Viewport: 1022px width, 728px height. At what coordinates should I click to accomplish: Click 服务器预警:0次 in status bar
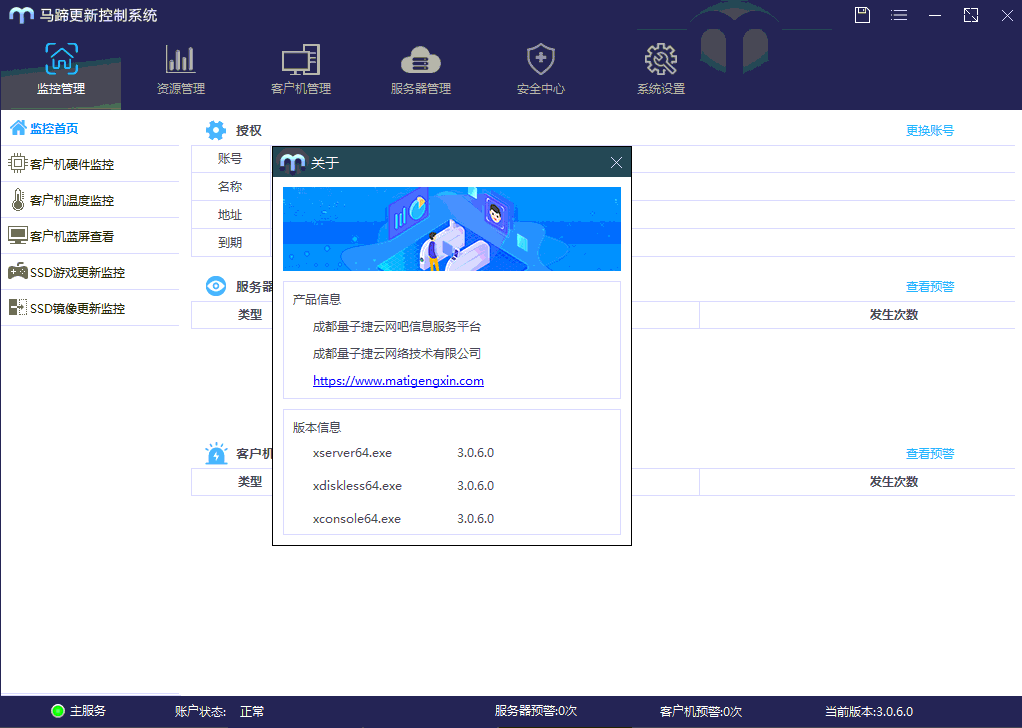[536, 711]
